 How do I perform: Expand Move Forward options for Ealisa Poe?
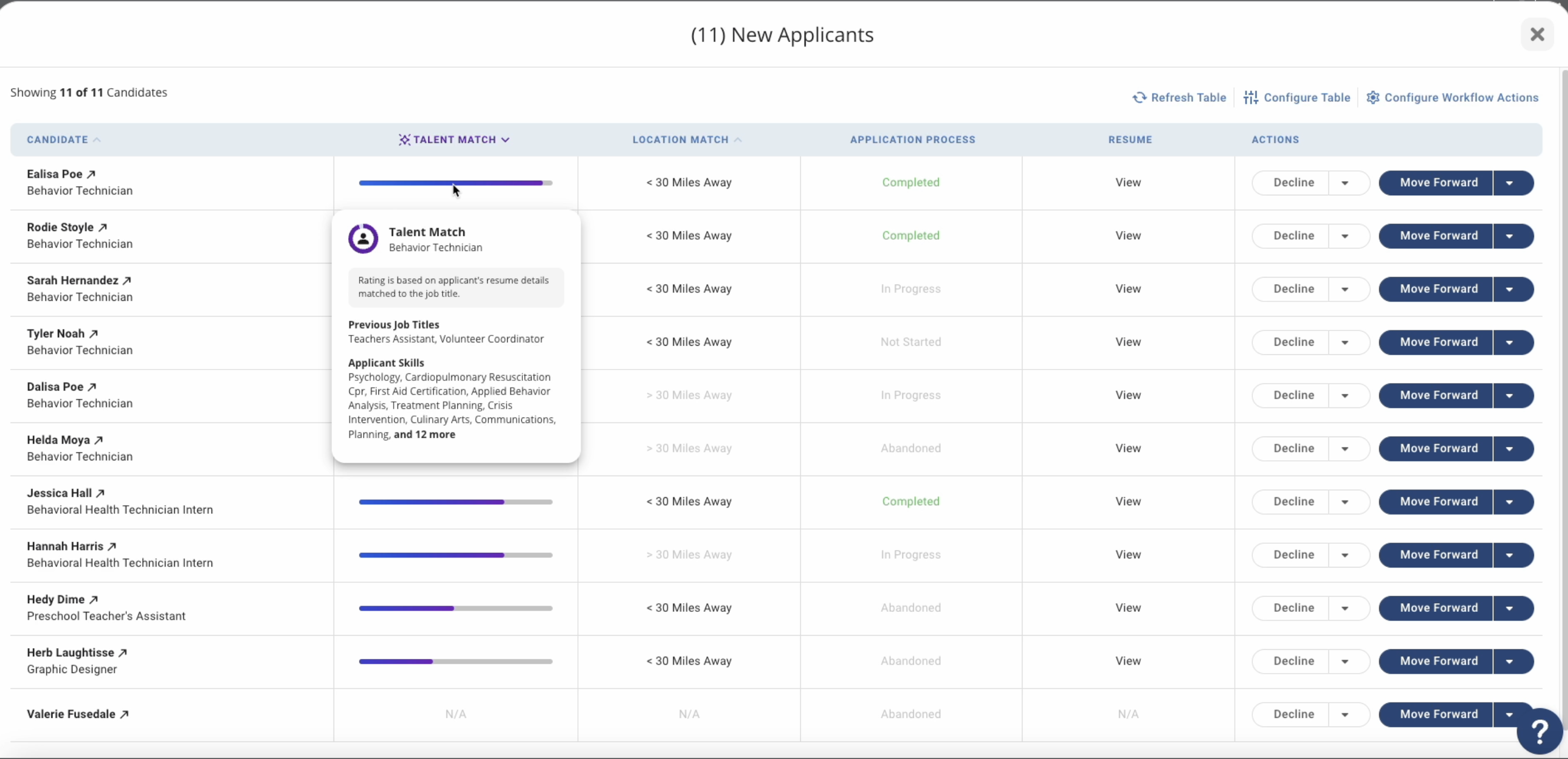pos(1510,183)
